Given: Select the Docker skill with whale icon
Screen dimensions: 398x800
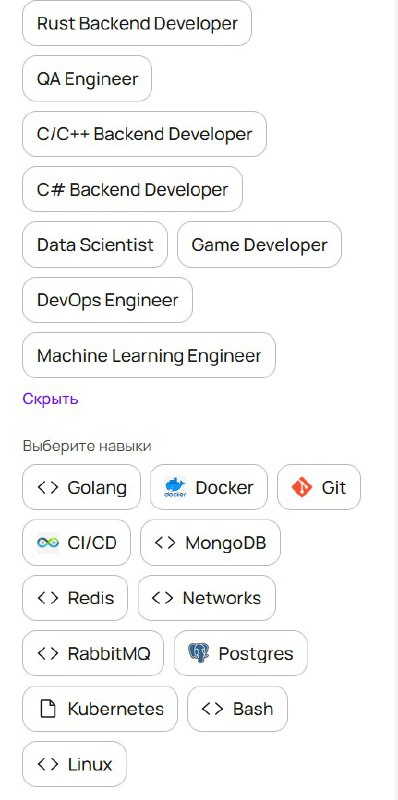Looking at the screenshot, I should click(209, 487).
